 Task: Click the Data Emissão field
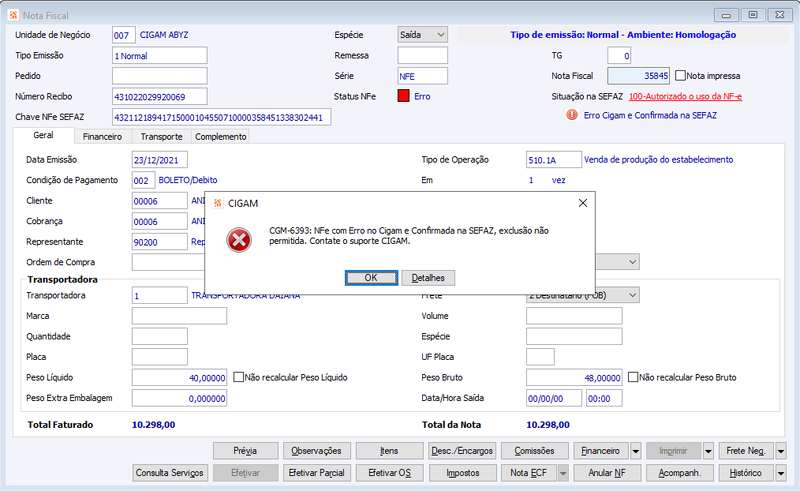coord(160,160)
